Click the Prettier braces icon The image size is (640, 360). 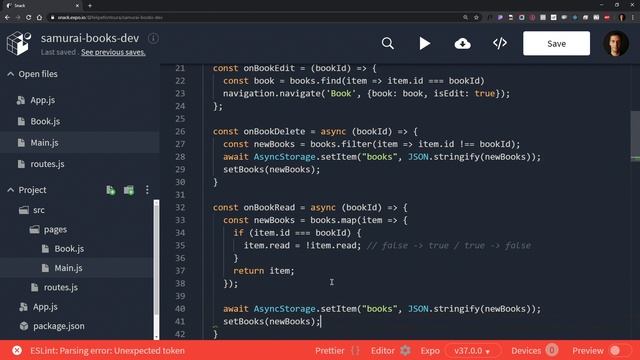point(356,351)
